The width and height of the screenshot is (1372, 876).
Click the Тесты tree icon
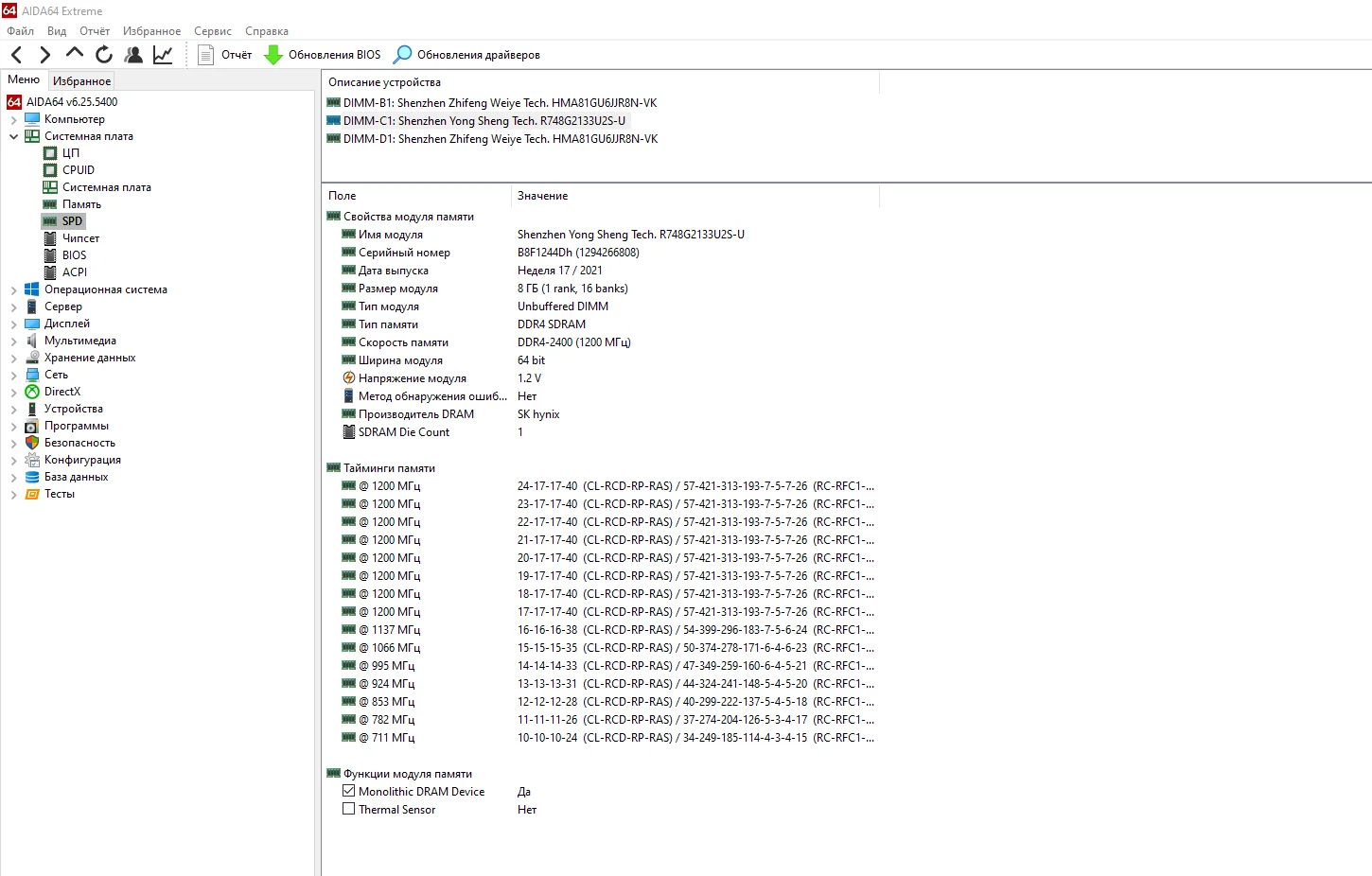[32, 494]
